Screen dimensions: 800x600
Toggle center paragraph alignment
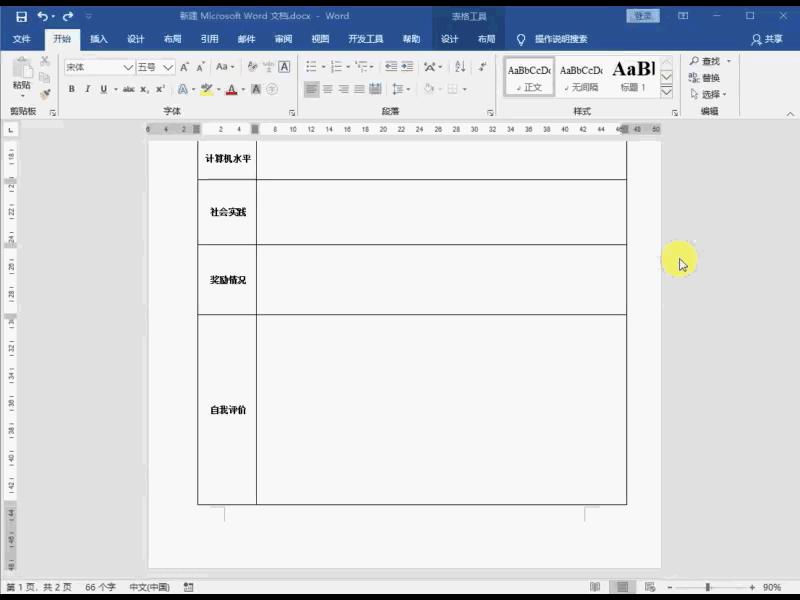point(327,88)
